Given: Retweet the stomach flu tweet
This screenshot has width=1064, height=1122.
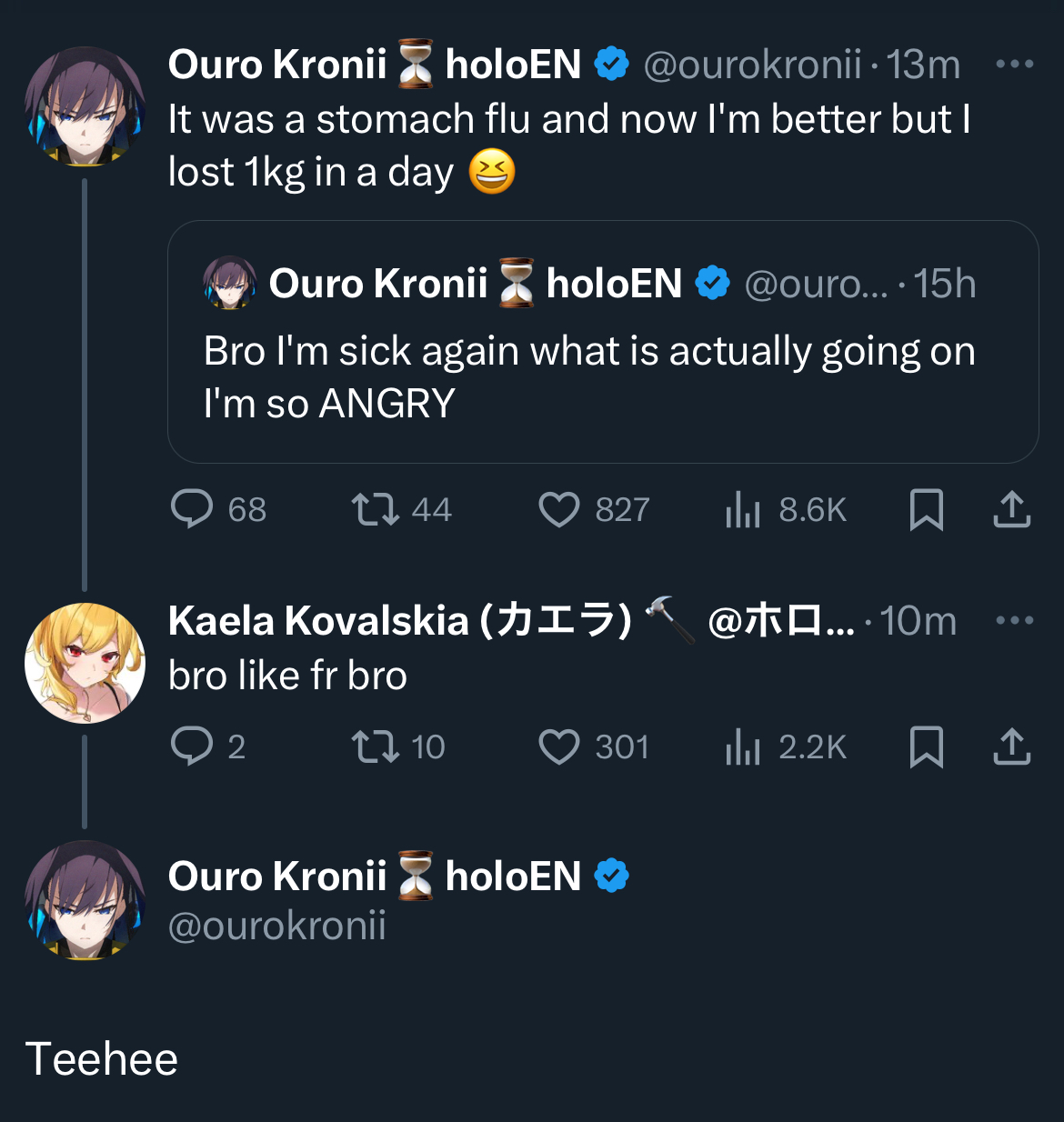Looking at the screenshot, I should (x=376, y=509).
